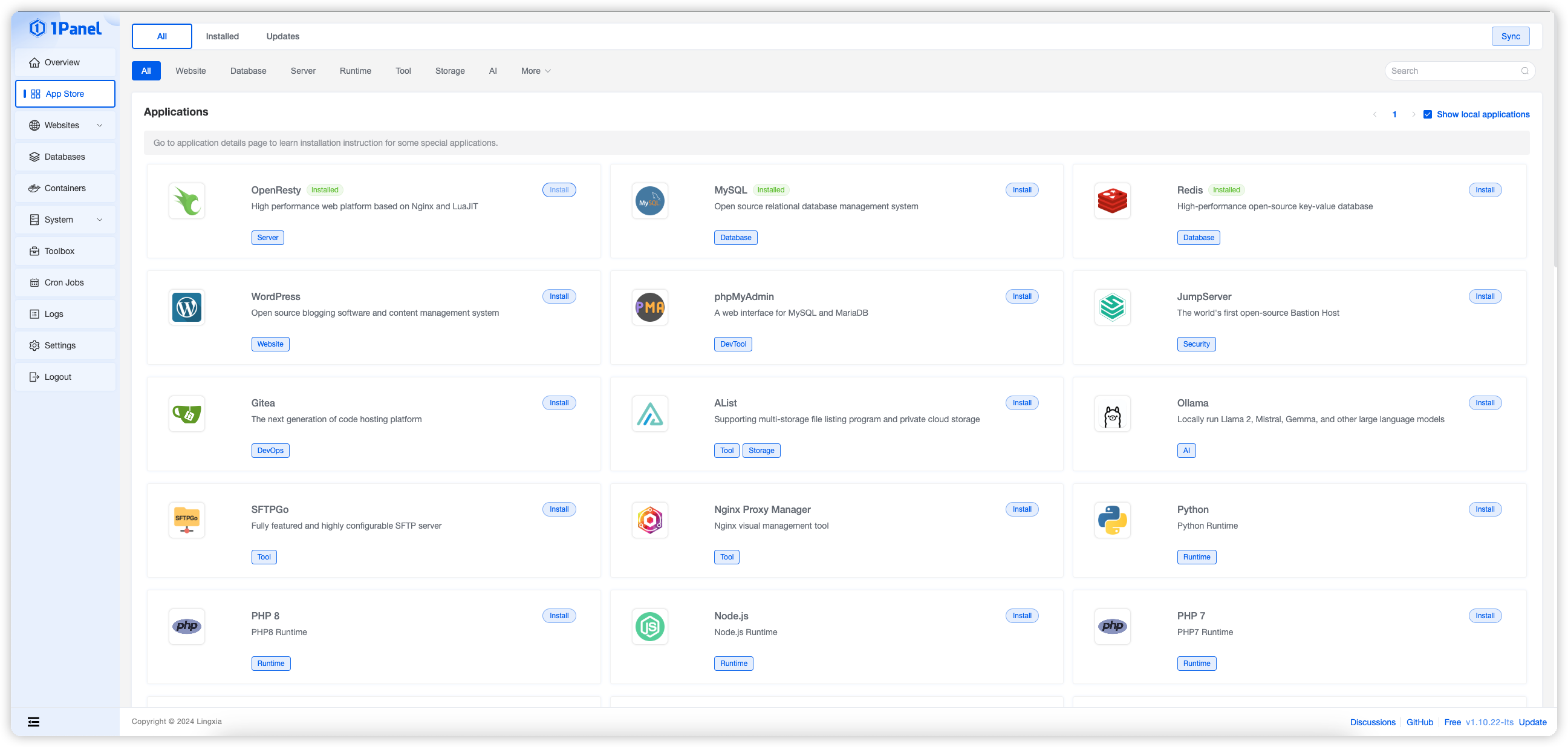Open the GitHub link

1419,722
